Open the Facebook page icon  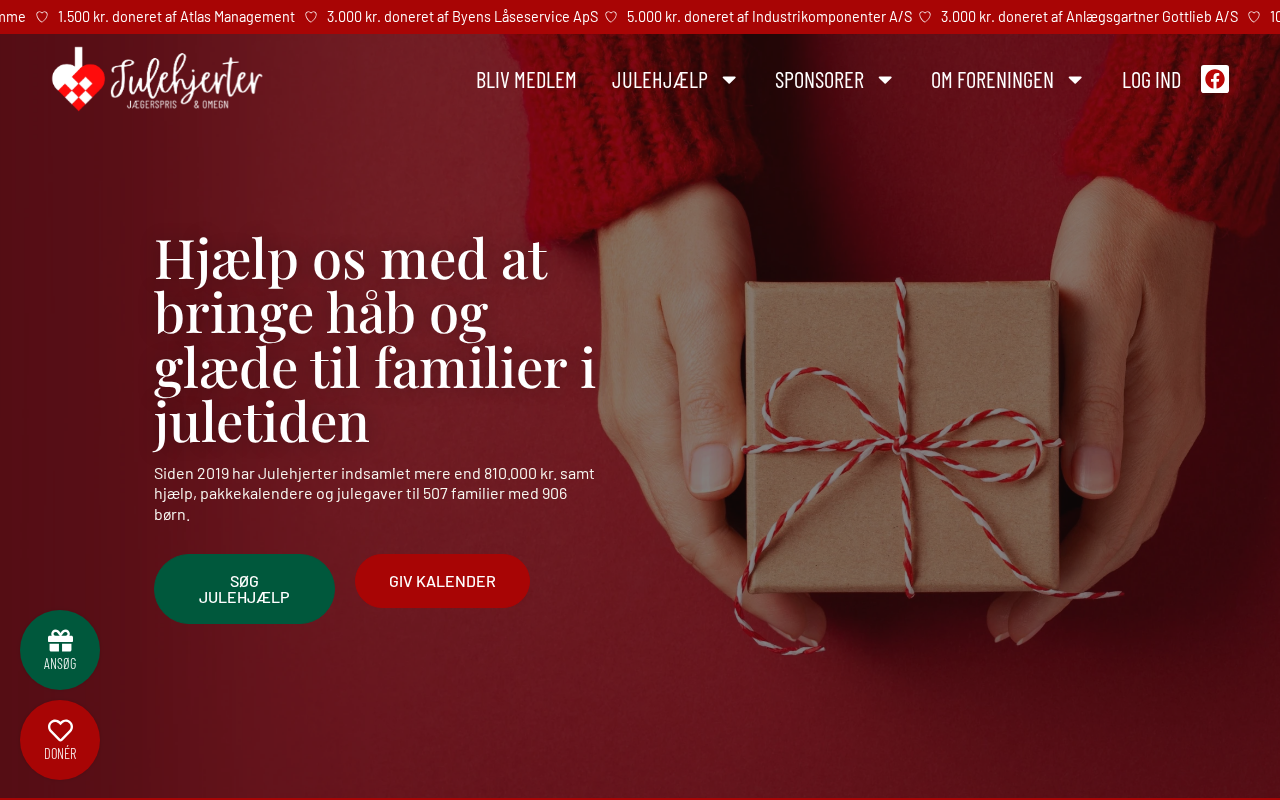pyautogui.click(x=1215, y=79)
